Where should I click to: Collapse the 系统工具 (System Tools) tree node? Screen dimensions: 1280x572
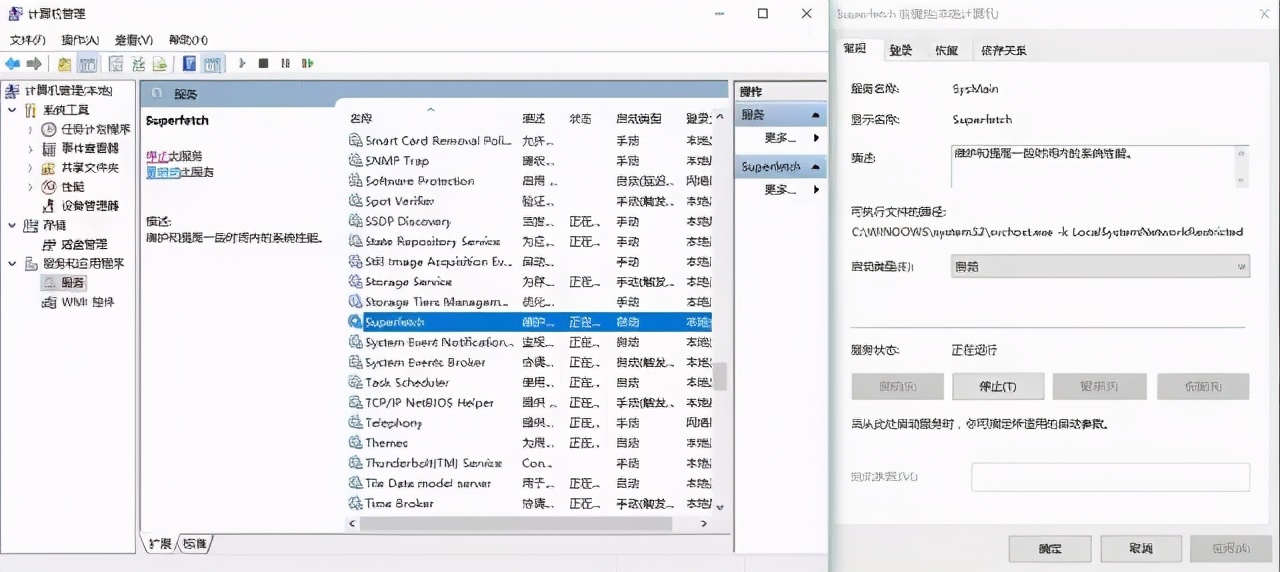point(11,110)
